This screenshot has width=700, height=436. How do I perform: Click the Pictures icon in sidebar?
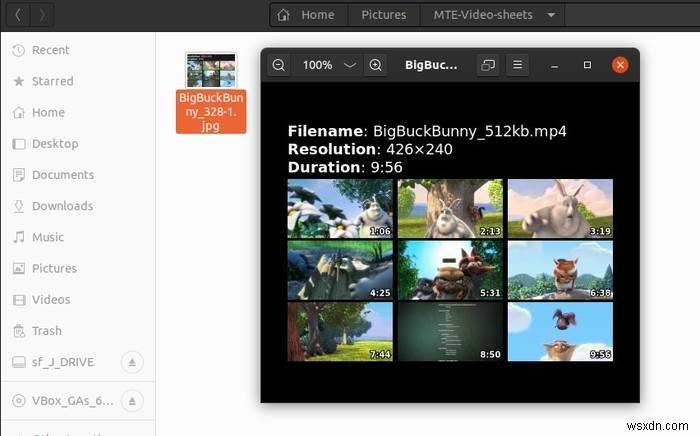coord(19,268)
